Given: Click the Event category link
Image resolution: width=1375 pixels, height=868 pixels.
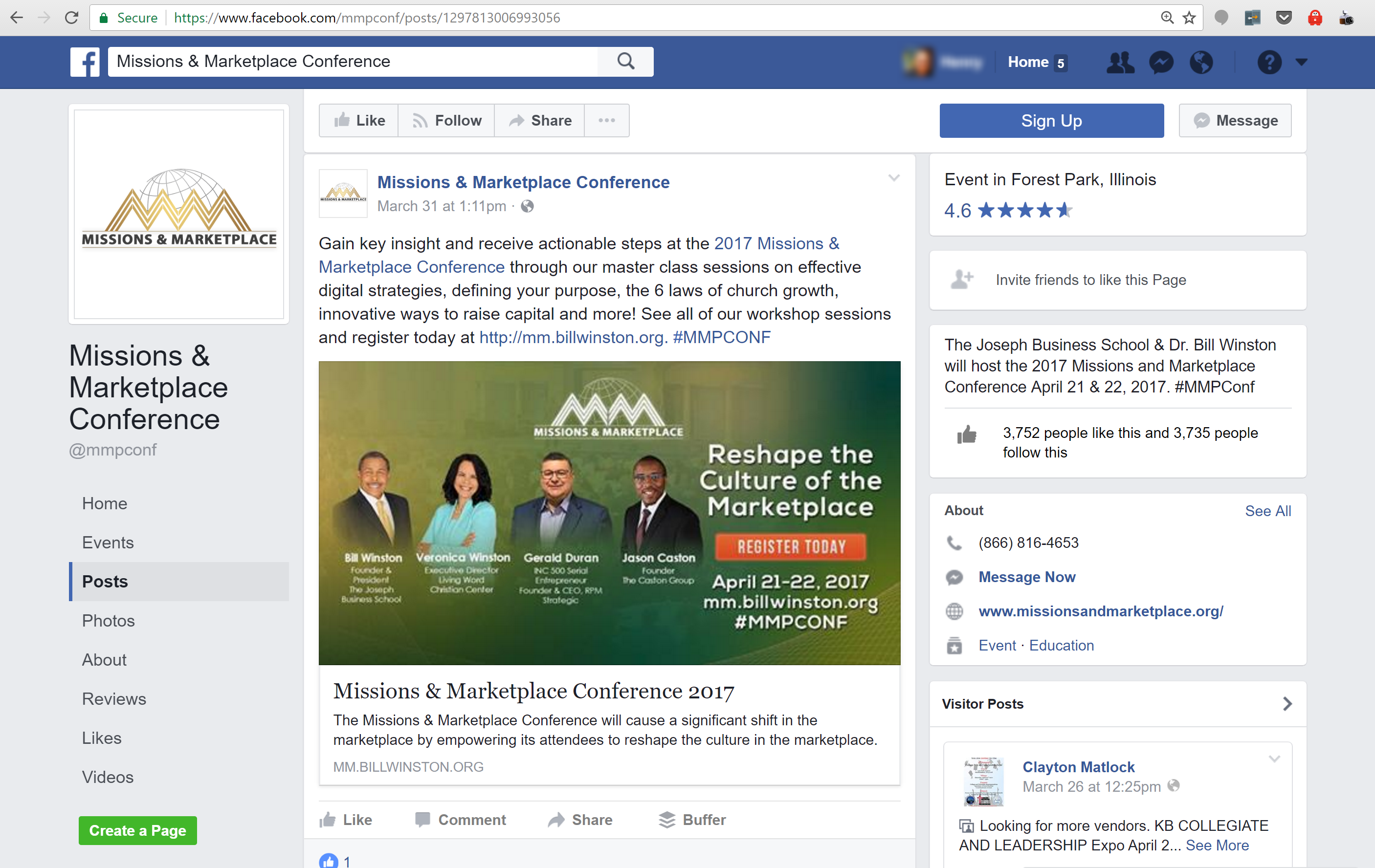Looking at the screenshot, I should coord(997,646).
